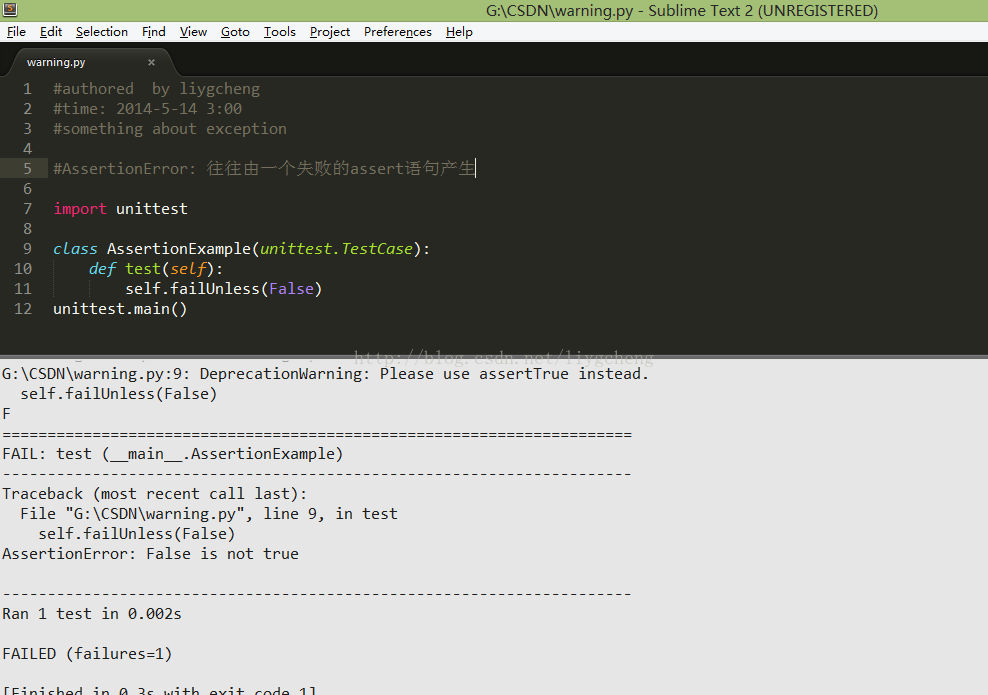The height and width of the screenshot is (695, 988).
Task: Click the 'False' literal on line 11
Action: [291, 289]
